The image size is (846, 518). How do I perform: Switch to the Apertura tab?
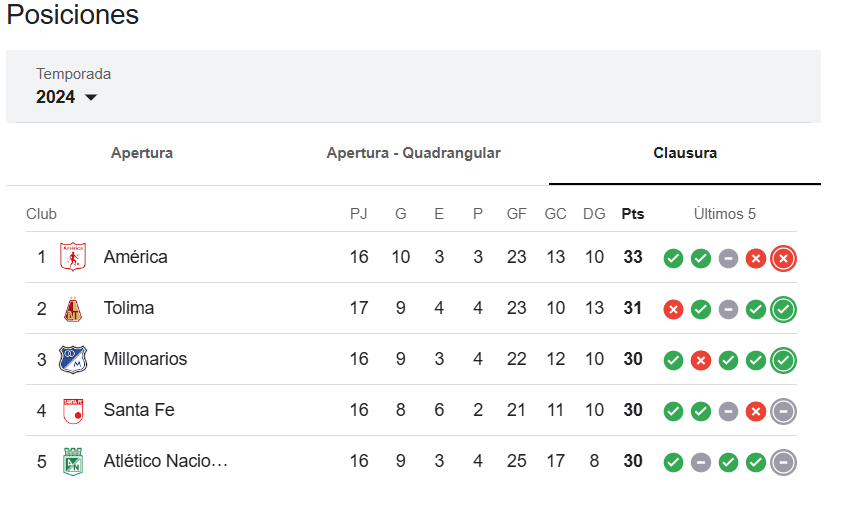pyautogui.click(x=142, y=153)
